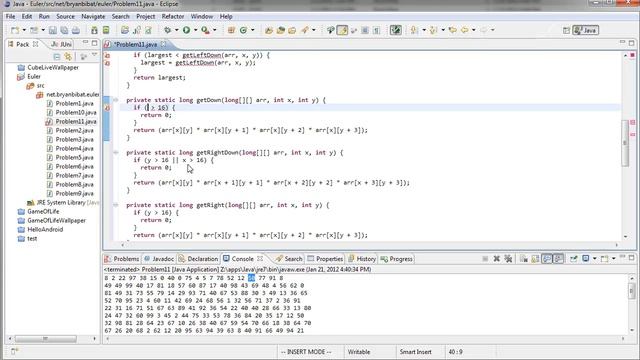Click the Save toolbar icon
640x360 pixels.
tap(53, 30)
